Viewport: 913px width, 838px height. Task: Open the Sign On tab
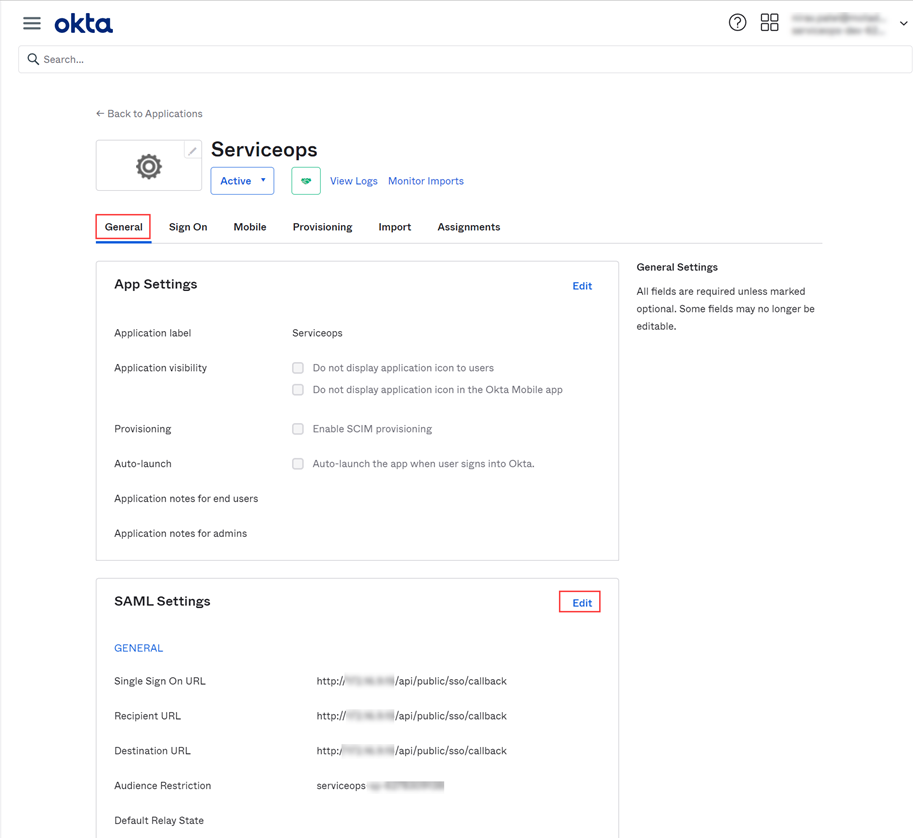(188, 227)
